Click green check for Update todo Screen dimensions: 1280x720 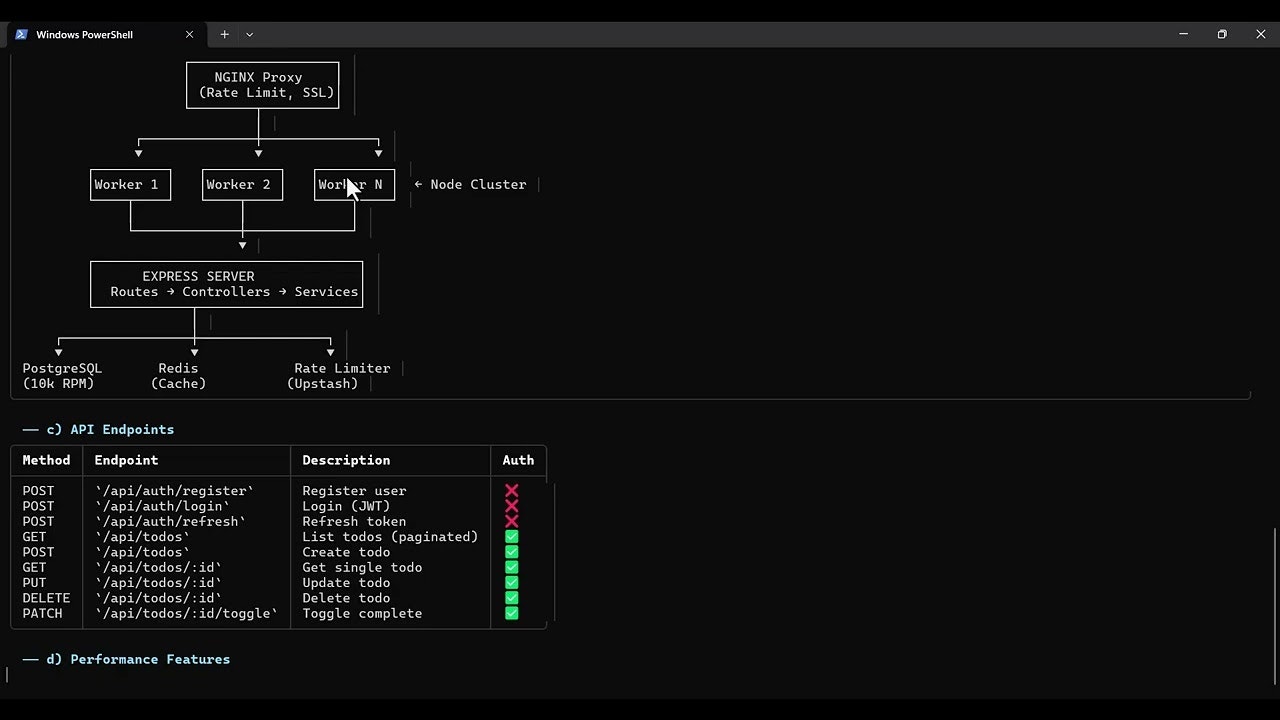click(512, 583)
